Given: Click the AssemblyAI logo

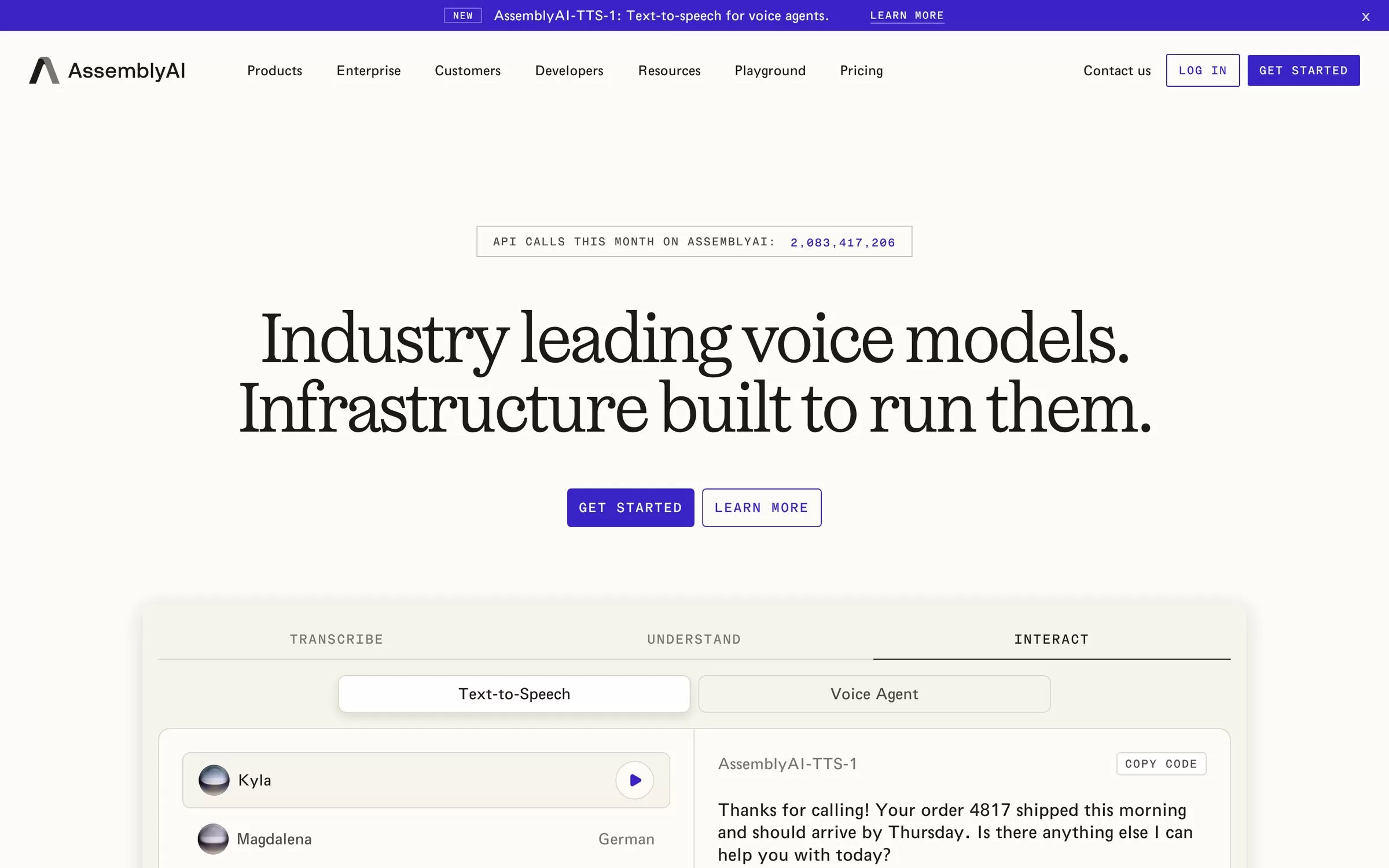Looking at the screenshot, I should click(x=107, y=71).
